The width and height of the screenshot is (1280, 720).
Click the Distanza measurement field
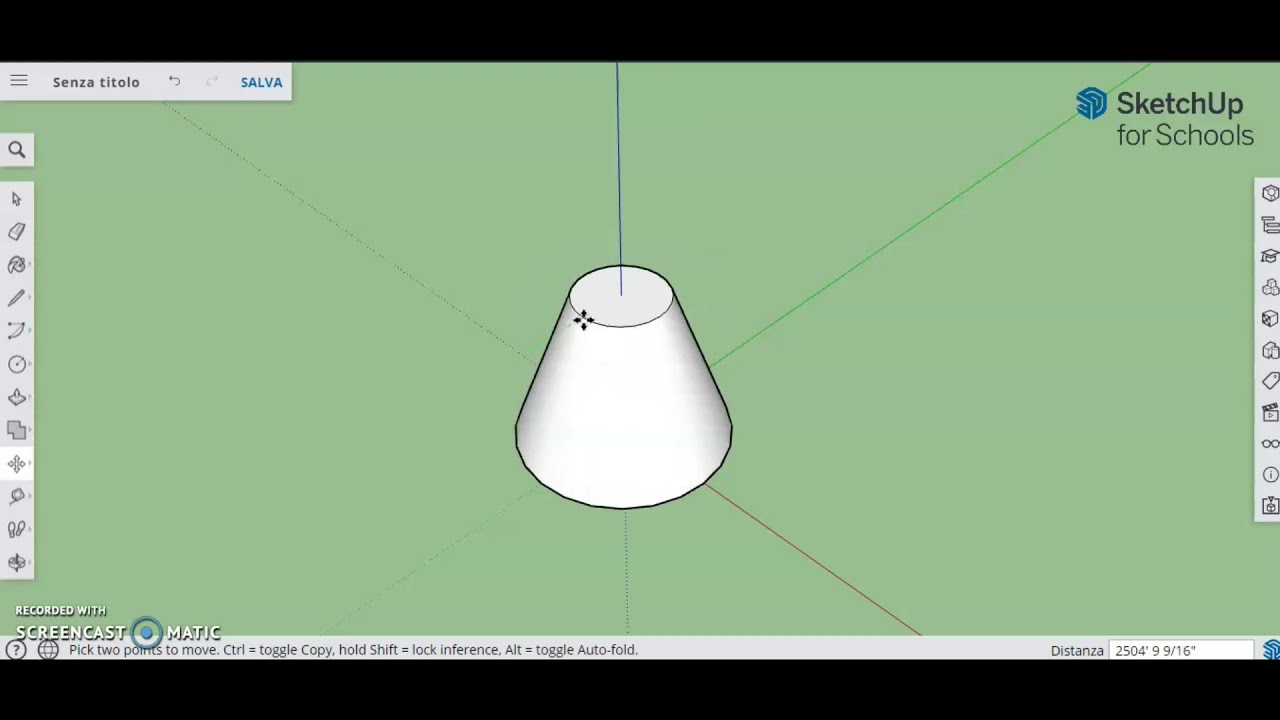1181,650
